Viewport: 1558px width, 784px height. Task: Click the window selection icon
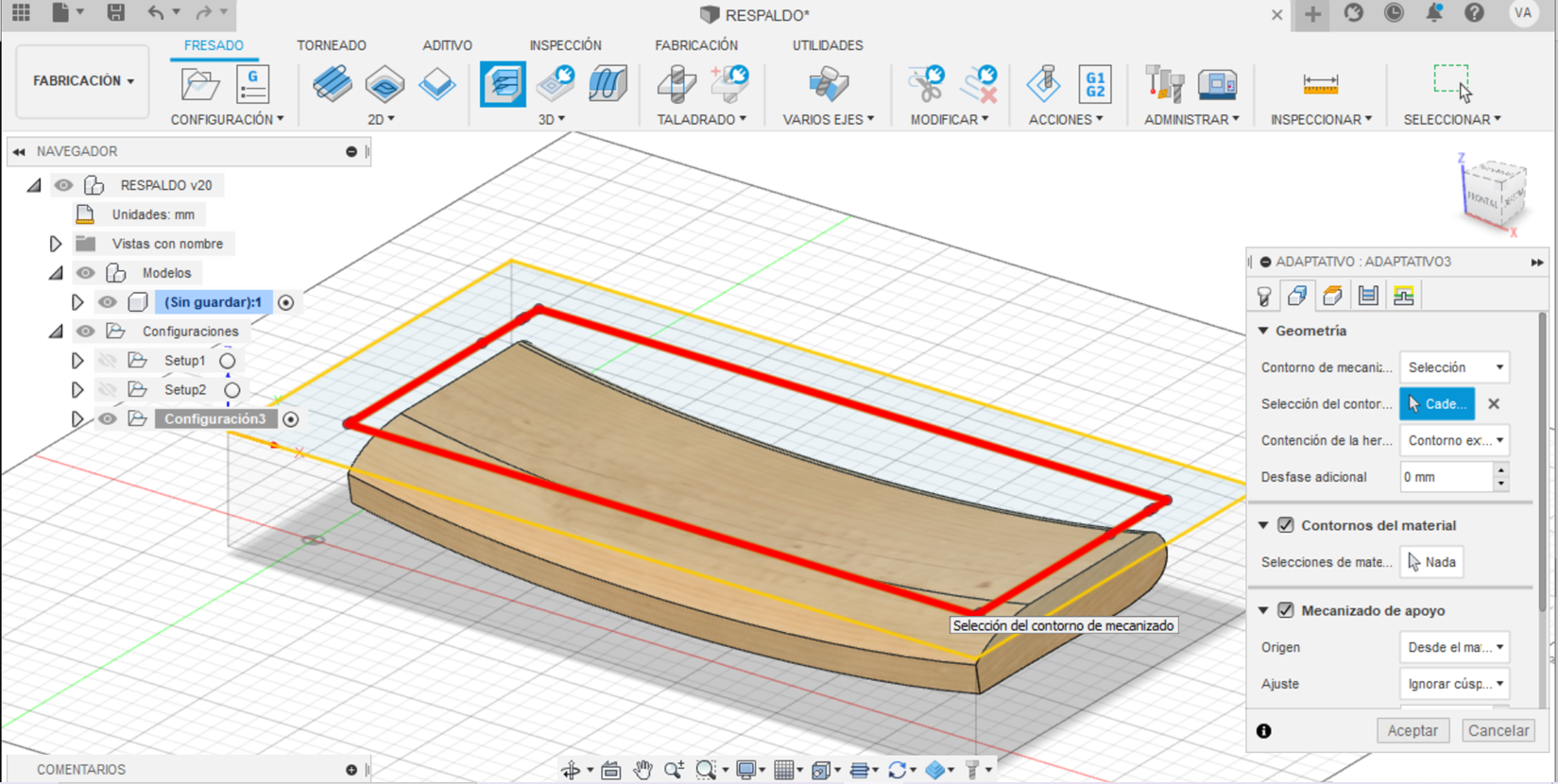pyautogui.click(x=1452, y=83)
